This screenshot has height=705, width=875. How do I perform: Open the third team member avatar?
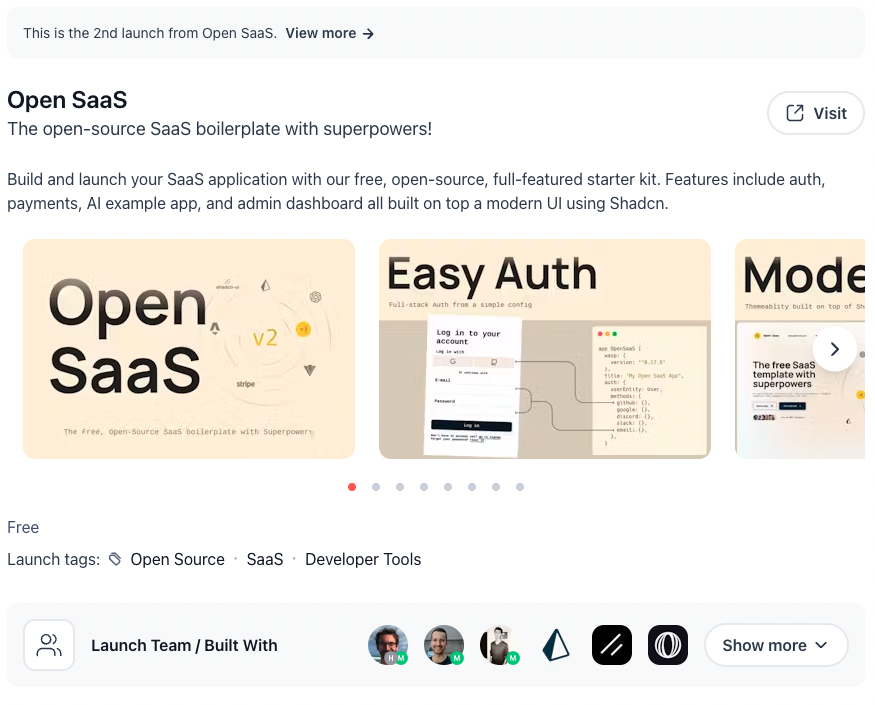(x=500, y=645)
